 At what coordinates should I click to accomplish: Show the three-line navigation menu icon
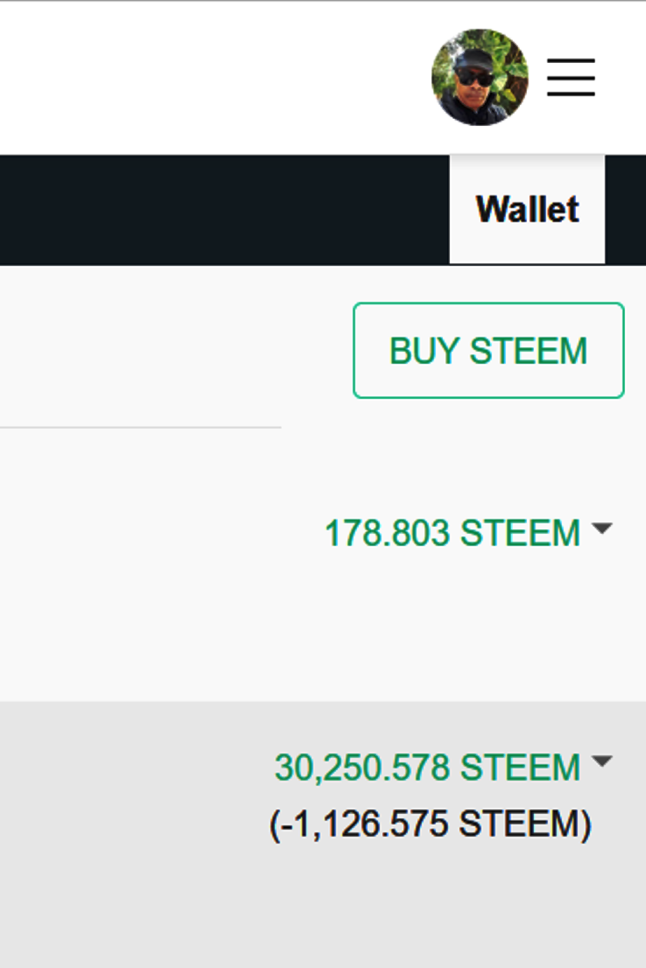click(x=571, y=77)
